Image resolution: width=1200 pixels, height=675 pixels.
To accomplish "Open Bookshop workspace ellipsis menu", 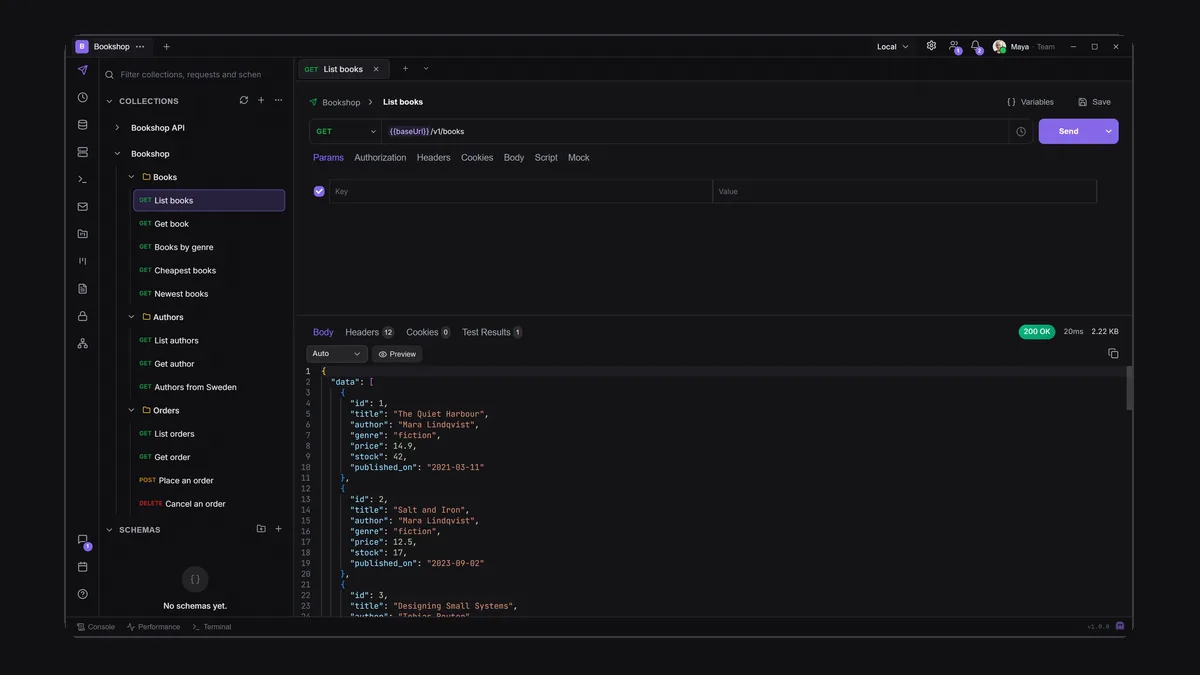I will click(140, 46).
